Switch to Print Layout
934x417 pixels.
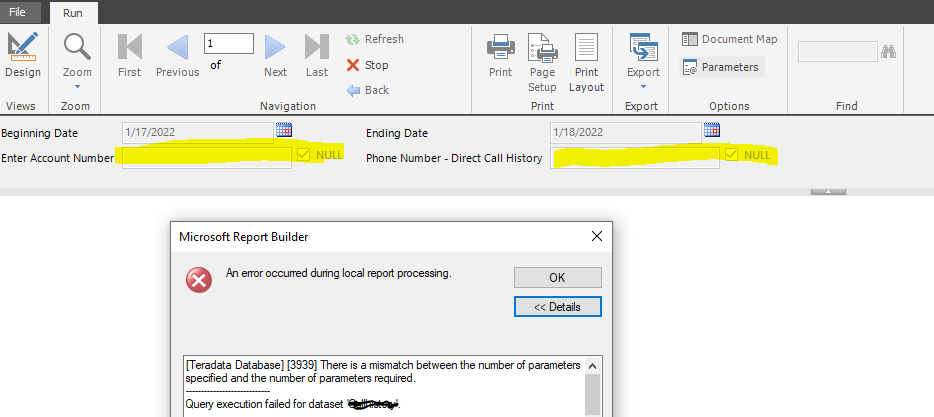point(586,63)
